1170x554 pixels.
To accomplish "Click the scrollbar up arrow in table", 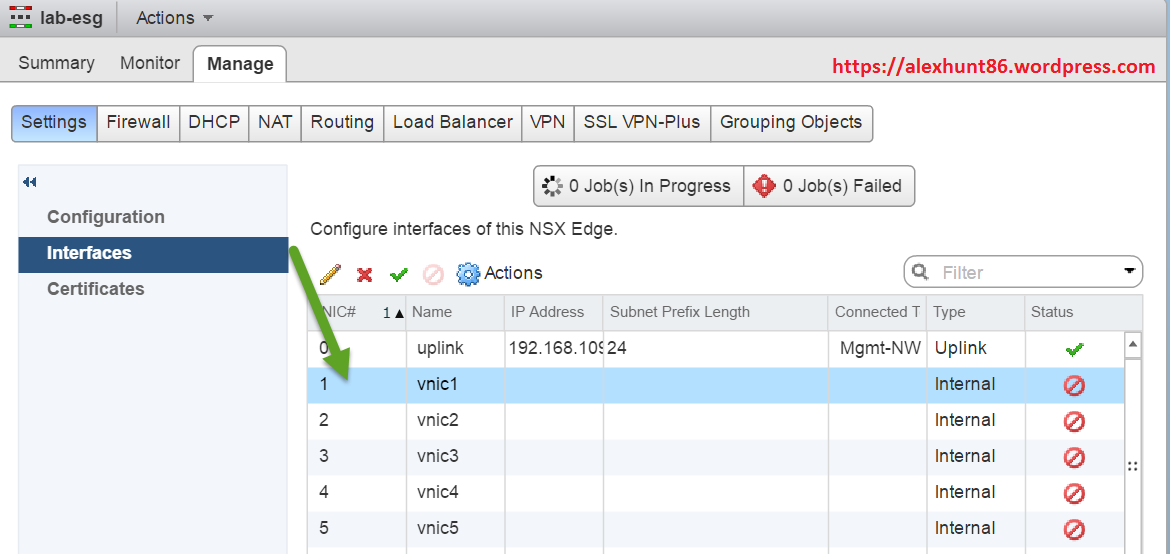I will point(1133,345).
